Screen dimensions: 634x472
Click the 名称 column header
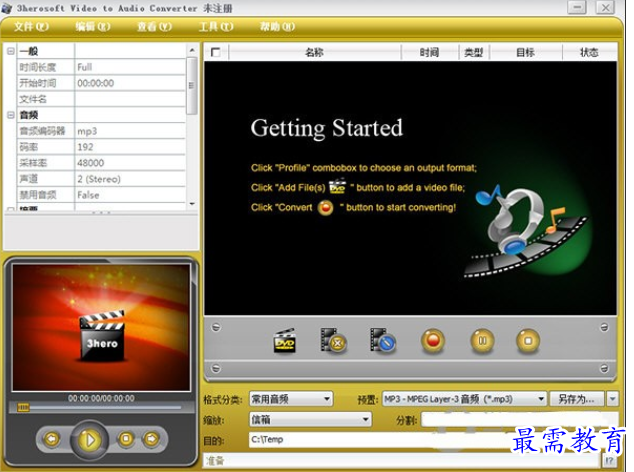point(315,52)
